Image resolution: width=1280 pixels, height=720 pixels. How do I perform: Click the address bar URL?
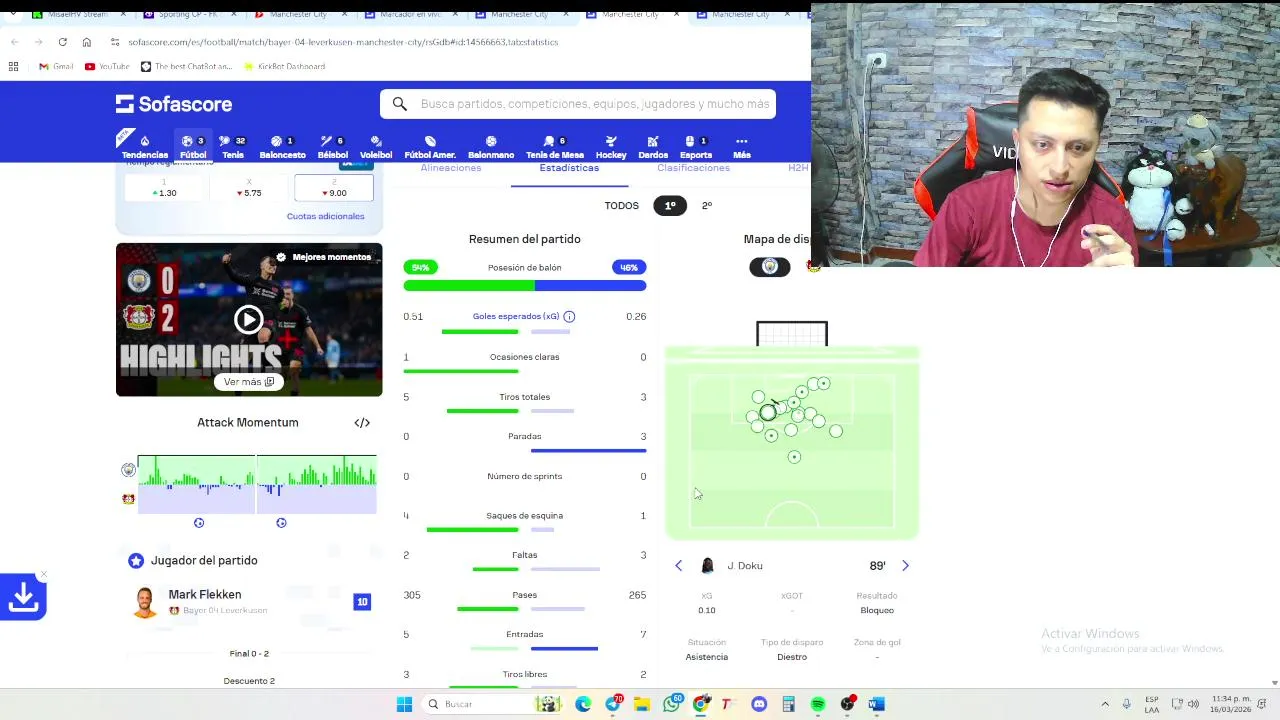click(343, 42)
